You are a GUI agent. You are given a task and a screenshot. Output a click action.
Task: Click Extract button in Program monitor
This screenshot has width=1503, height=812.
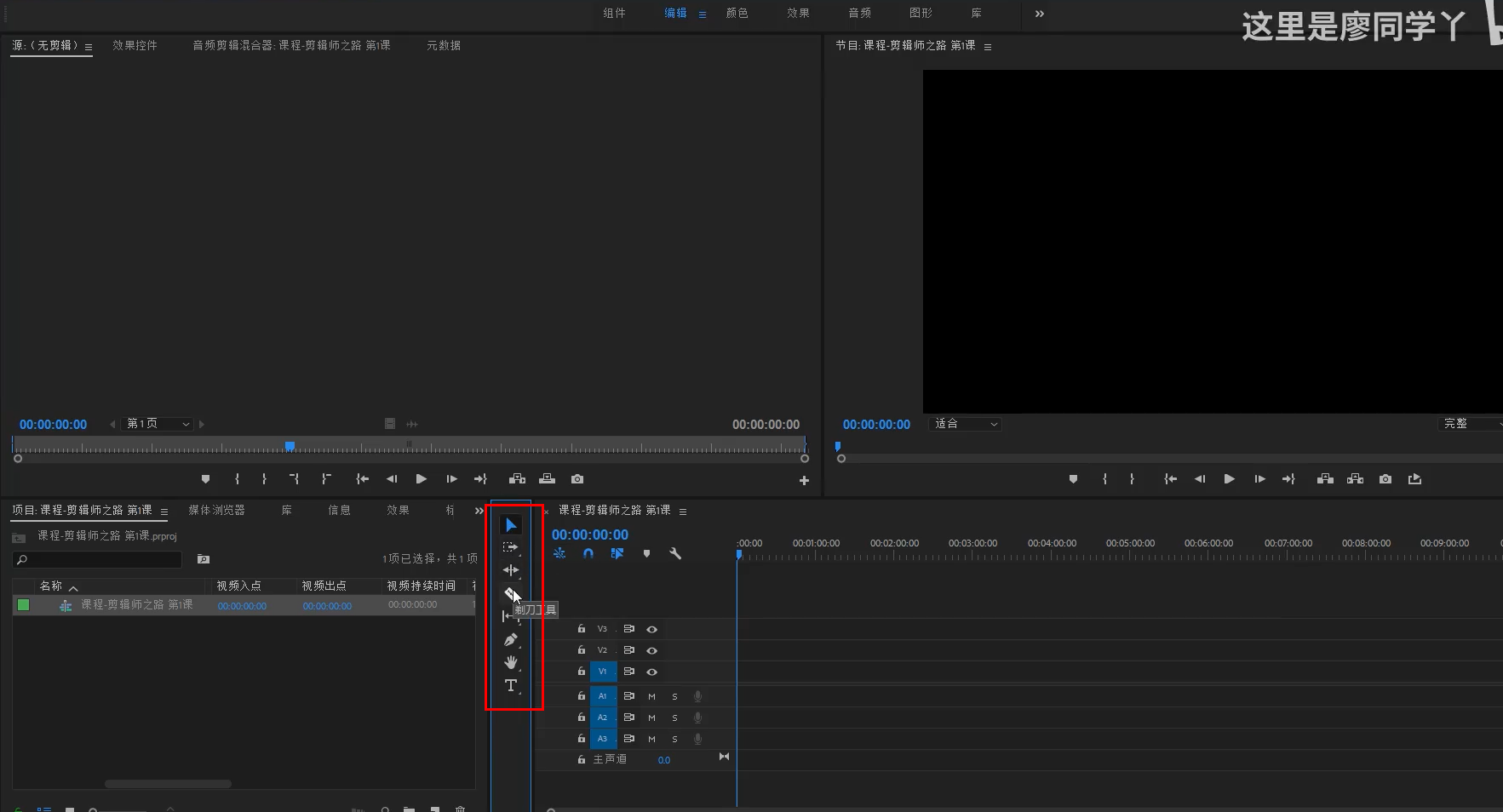coord(1355,479)
